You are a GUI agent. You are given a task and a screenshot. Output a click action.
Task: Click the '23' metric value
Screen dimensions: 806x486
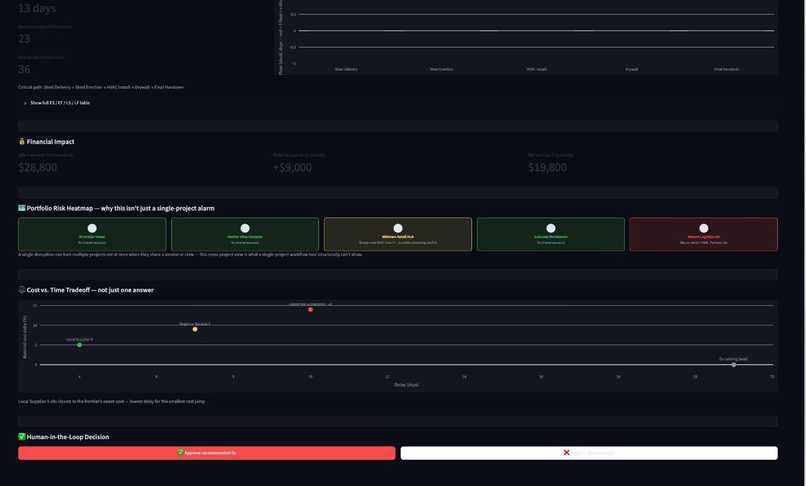click(24, 39)
